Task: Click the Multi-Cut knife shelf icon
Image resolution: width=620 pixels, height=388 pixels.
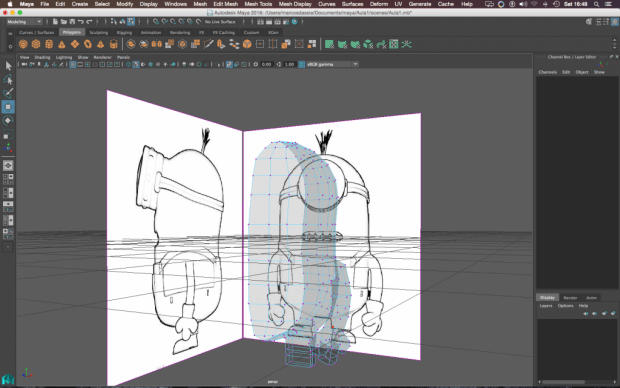Action: 208,44
